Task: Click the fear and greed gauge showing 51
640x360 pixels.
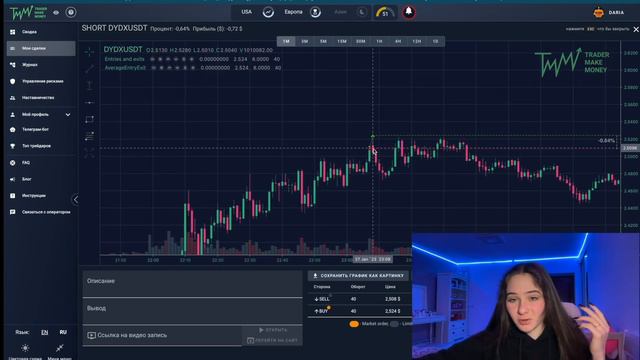Action: point(385,13)
